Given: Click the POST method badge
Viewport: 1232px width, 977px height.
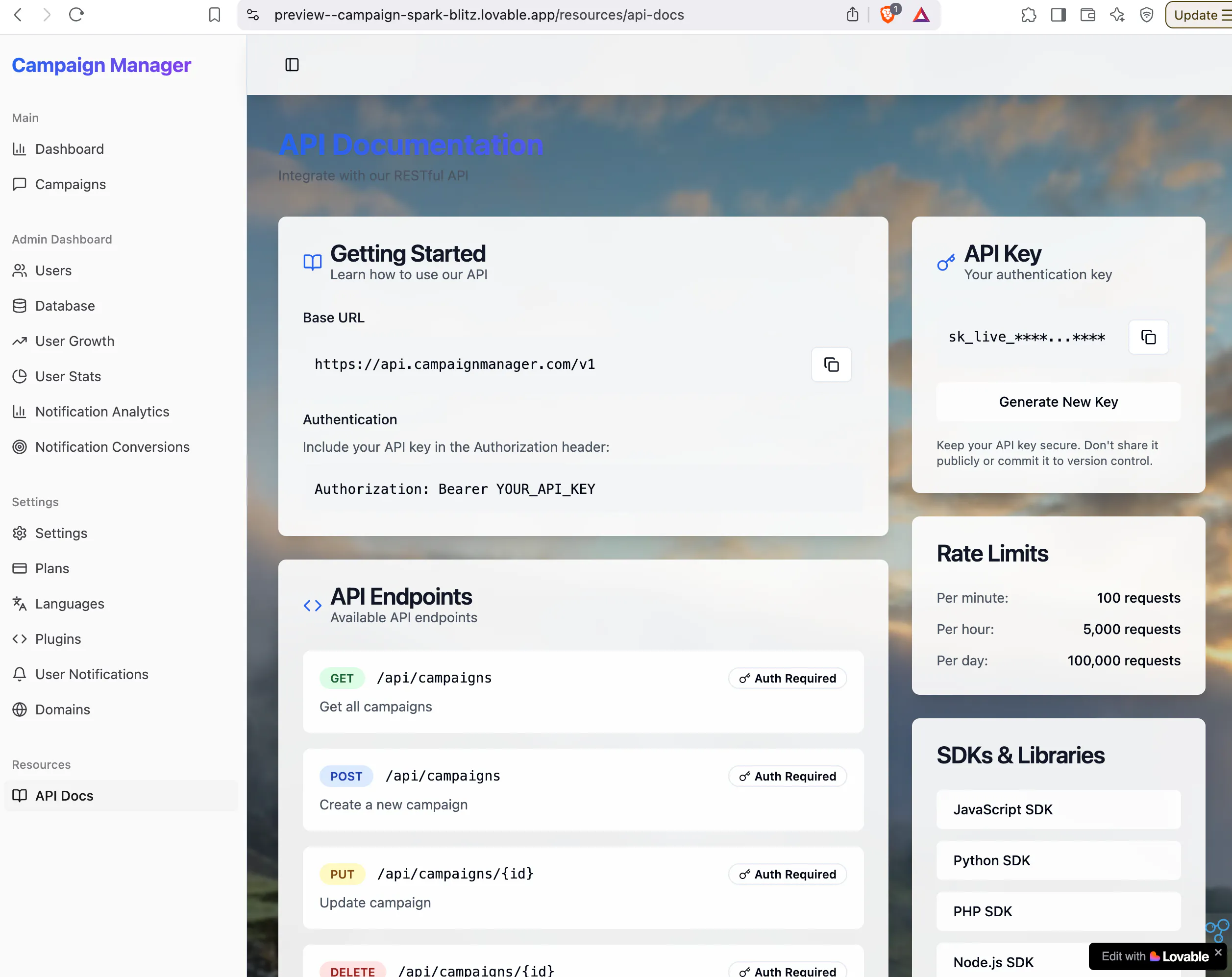Looking at the screenshot, I should pyautogui.click(x=346, y=776).
